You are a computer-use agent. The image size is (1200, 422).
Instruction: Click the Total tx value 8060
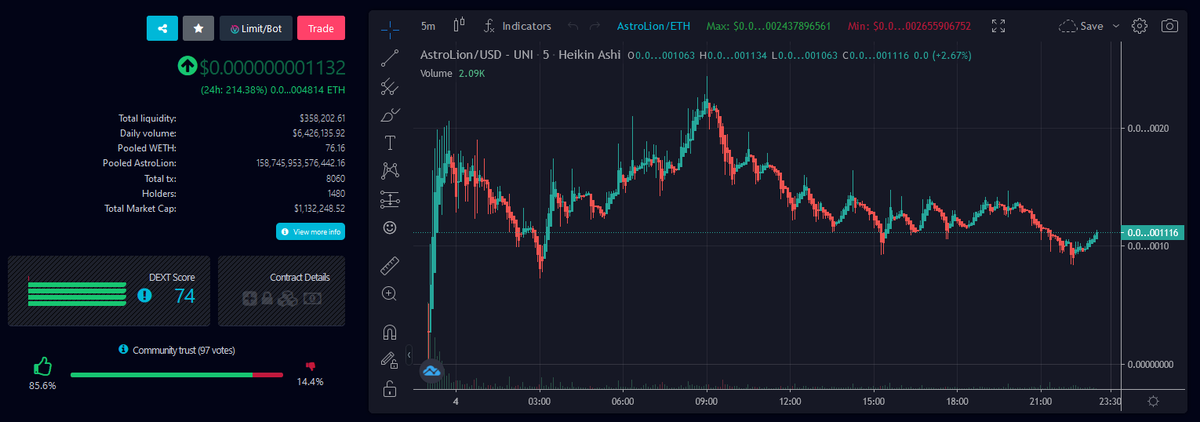pyautogui.click(x=336, y=178)
